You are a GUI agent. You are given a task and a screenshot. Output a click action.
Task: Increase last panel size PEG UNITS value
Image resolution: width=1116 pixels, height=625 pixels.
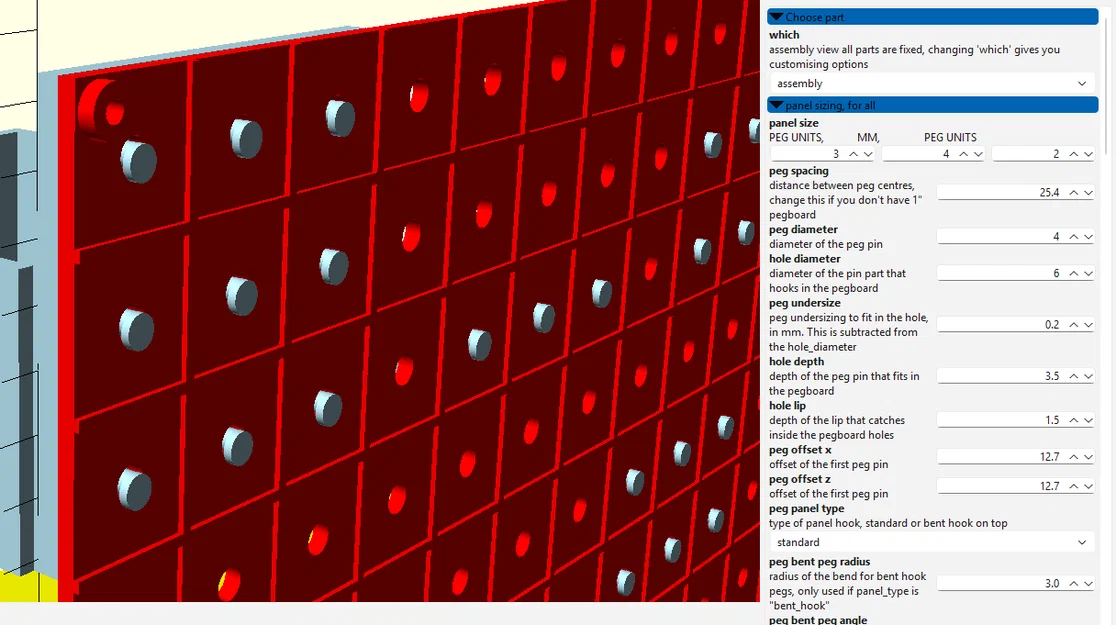click(1073, 154)
